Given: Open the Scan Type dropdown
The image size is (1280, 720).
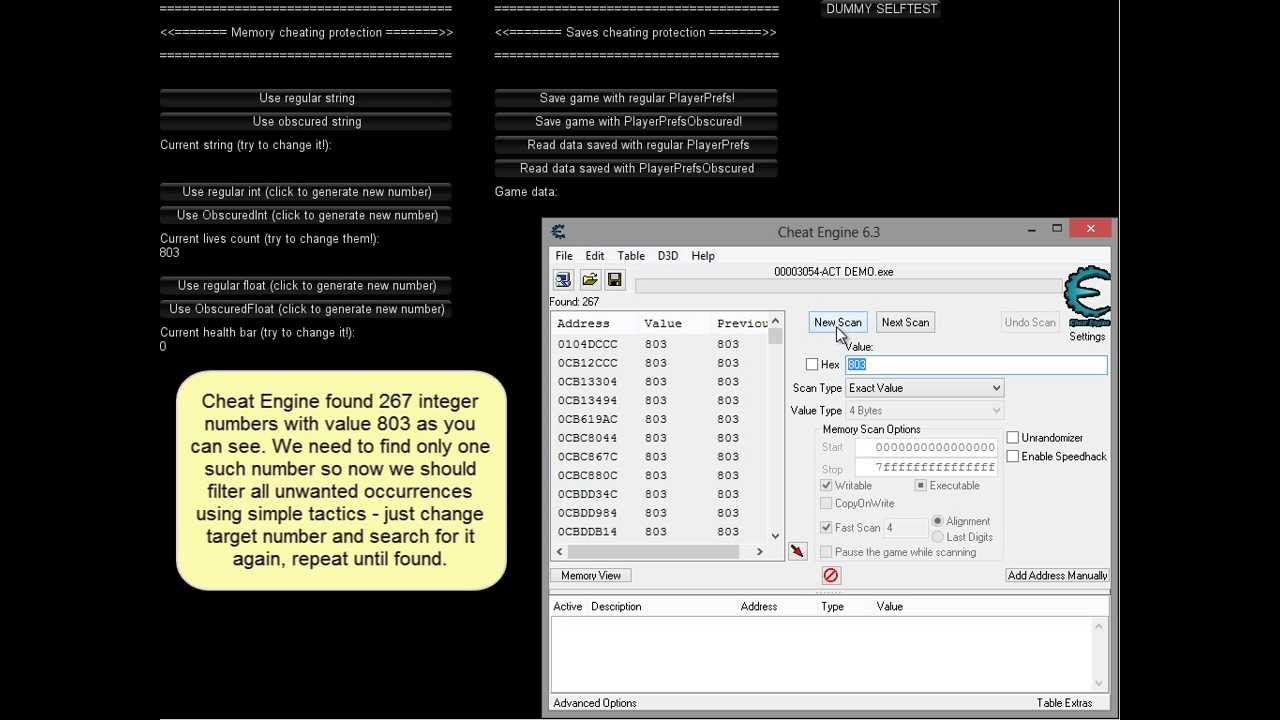Looking at the screenshot, I should point(925,388).
